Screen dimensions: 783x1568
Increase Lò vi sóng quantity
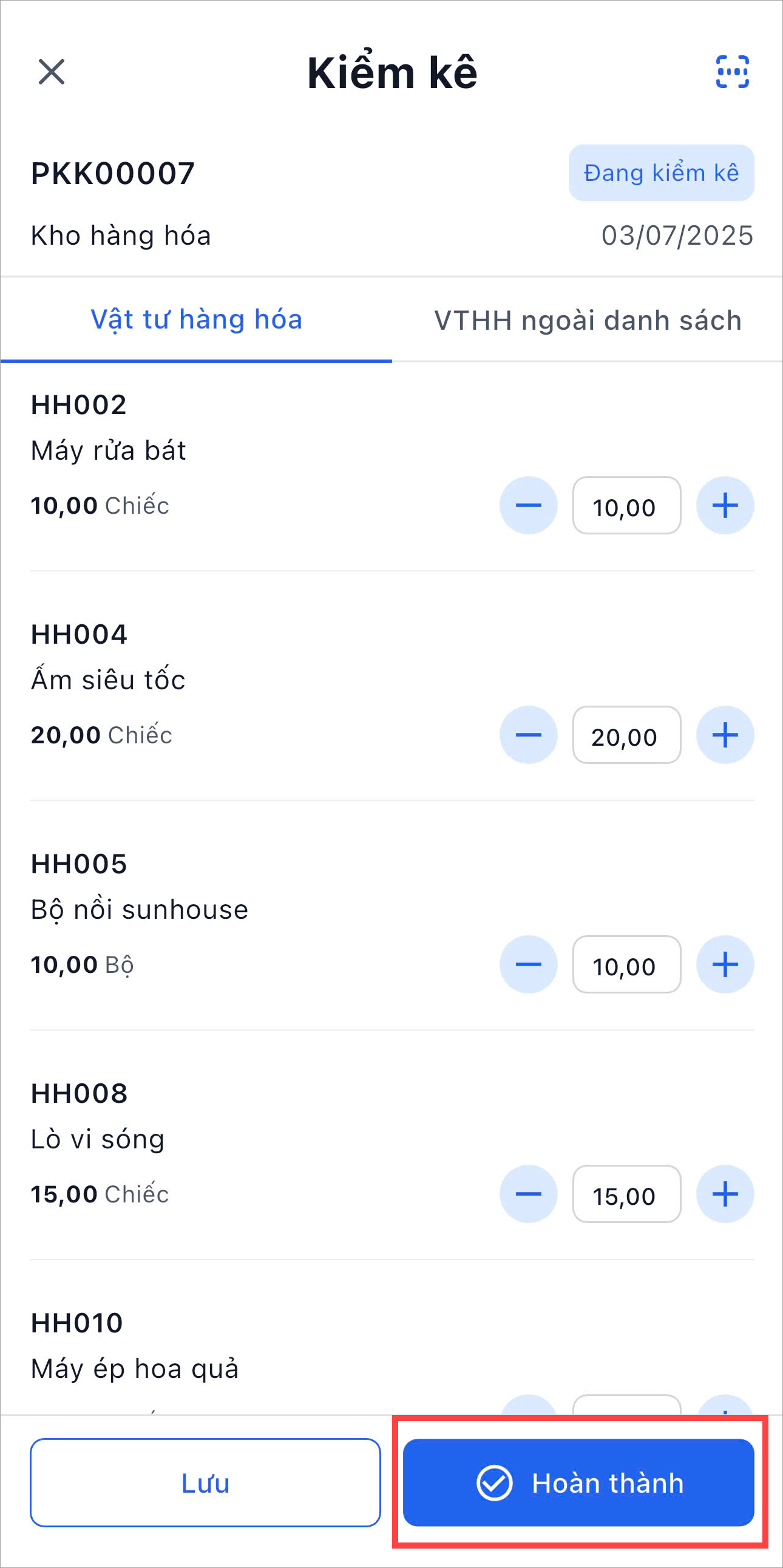(725, 1194)
